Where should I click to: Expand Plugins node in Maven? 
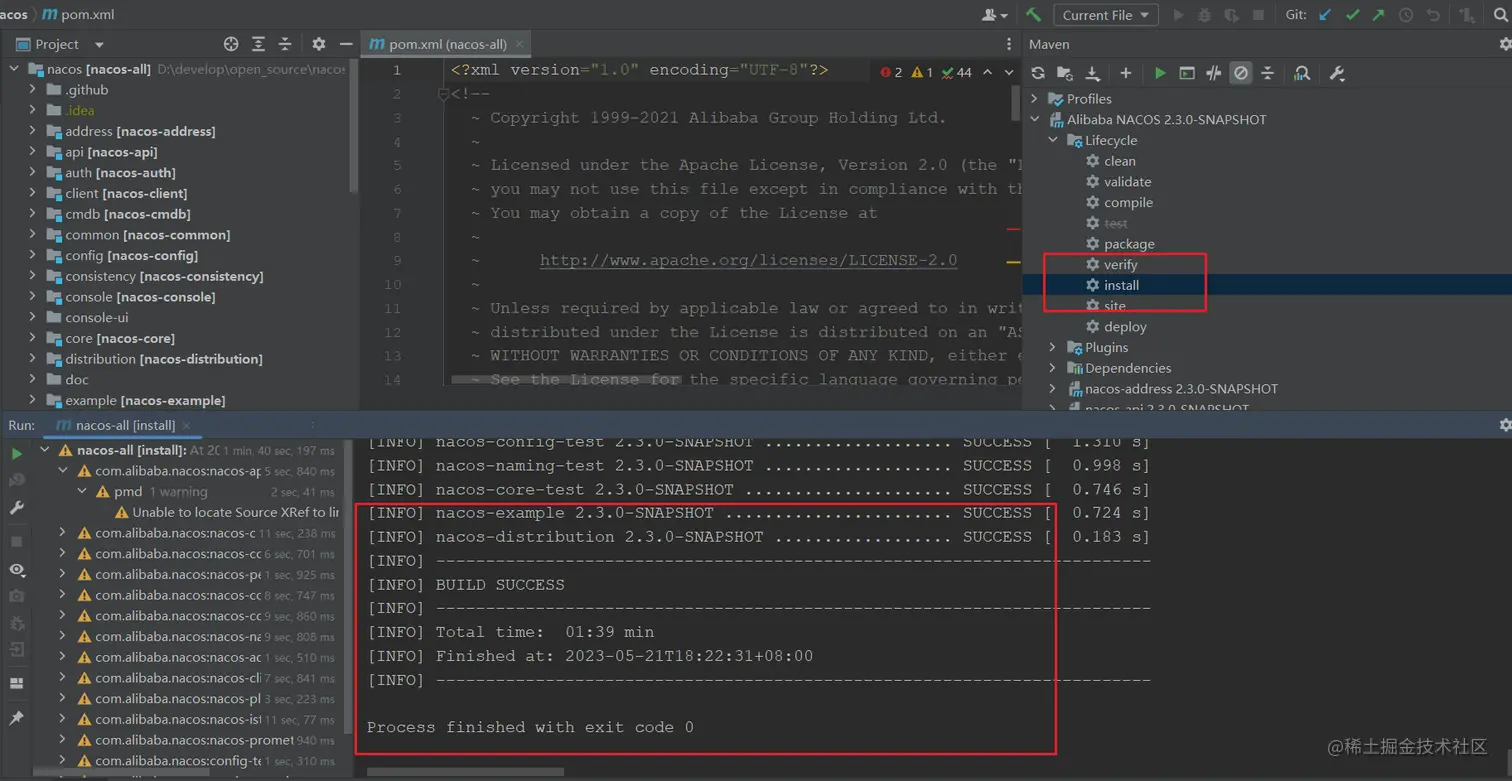coord(1053,347)
